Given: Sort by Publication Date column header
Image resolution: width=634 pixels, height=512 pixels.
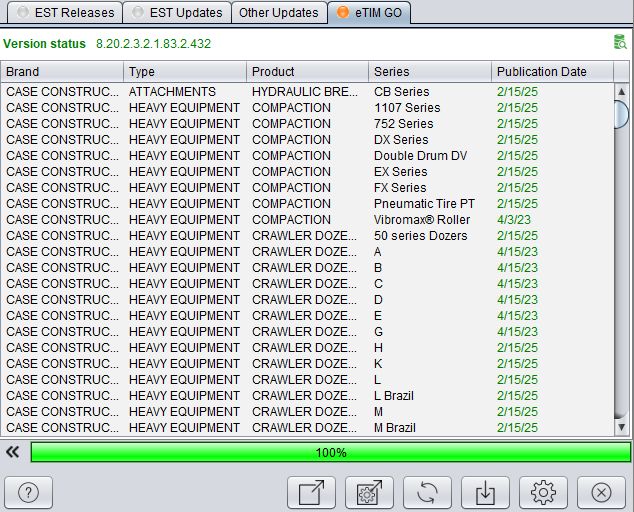Looking at the screenshot, I should pyautogui.click(x=552, y=72).
